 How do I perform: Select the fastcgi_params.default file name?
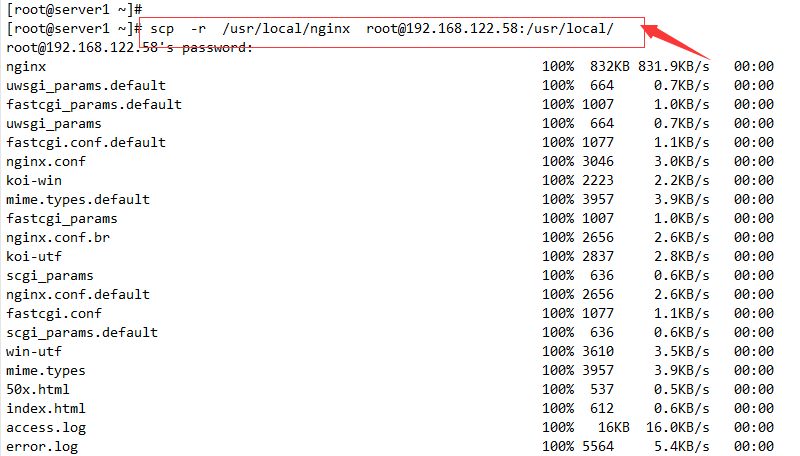tap(94, 104)
